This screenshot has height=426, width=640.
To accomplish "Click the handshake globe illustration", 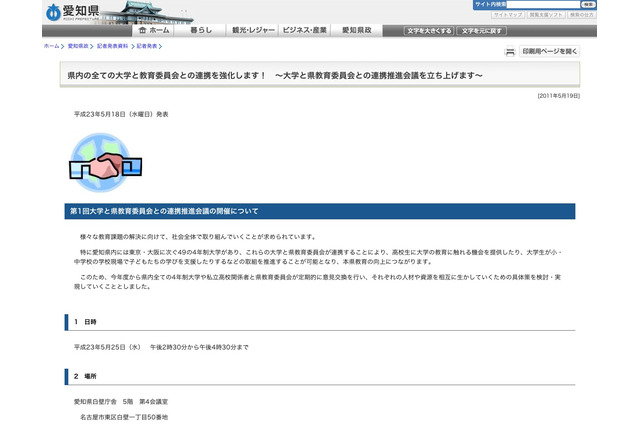I will [105, 162].
